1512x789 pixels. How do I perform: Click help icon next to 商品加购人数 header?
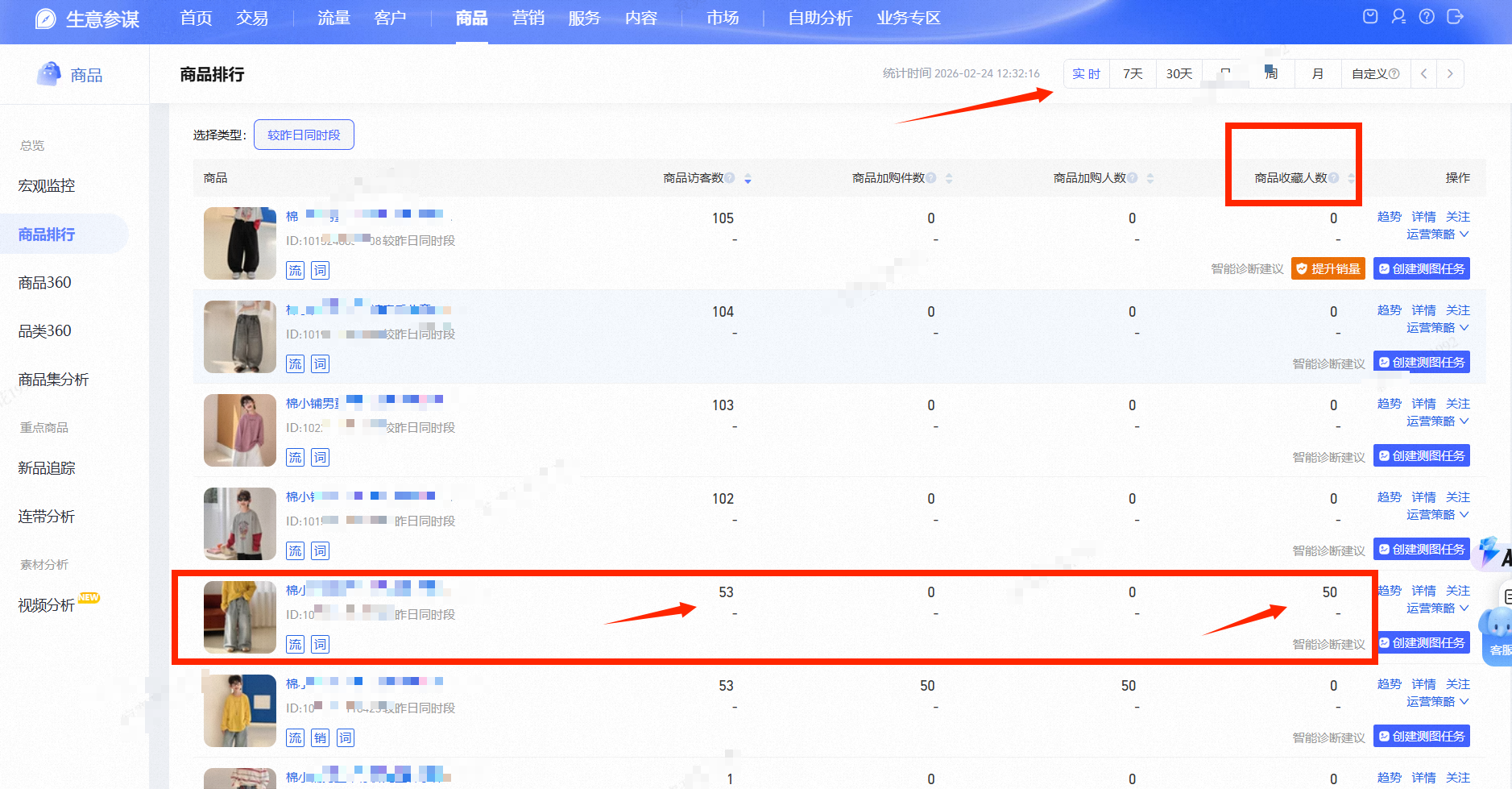[1133, 178]
